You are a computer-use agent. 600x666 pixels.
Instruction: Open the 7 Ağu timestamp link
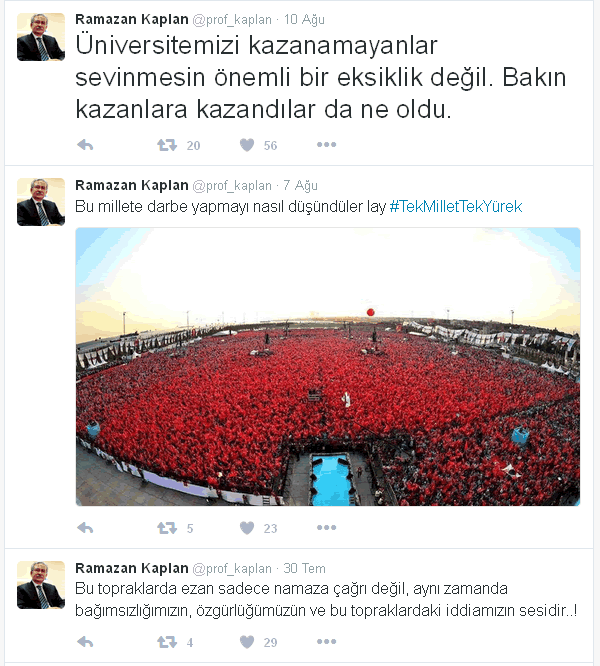tap(301, 186)
